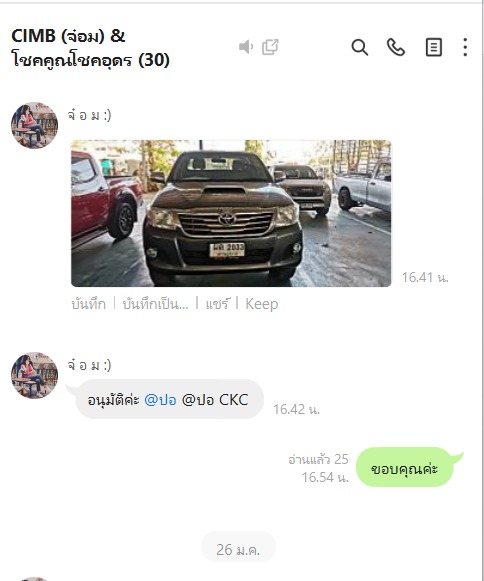Click the อ่านแล้ว 25 read count

pos(318,460)
